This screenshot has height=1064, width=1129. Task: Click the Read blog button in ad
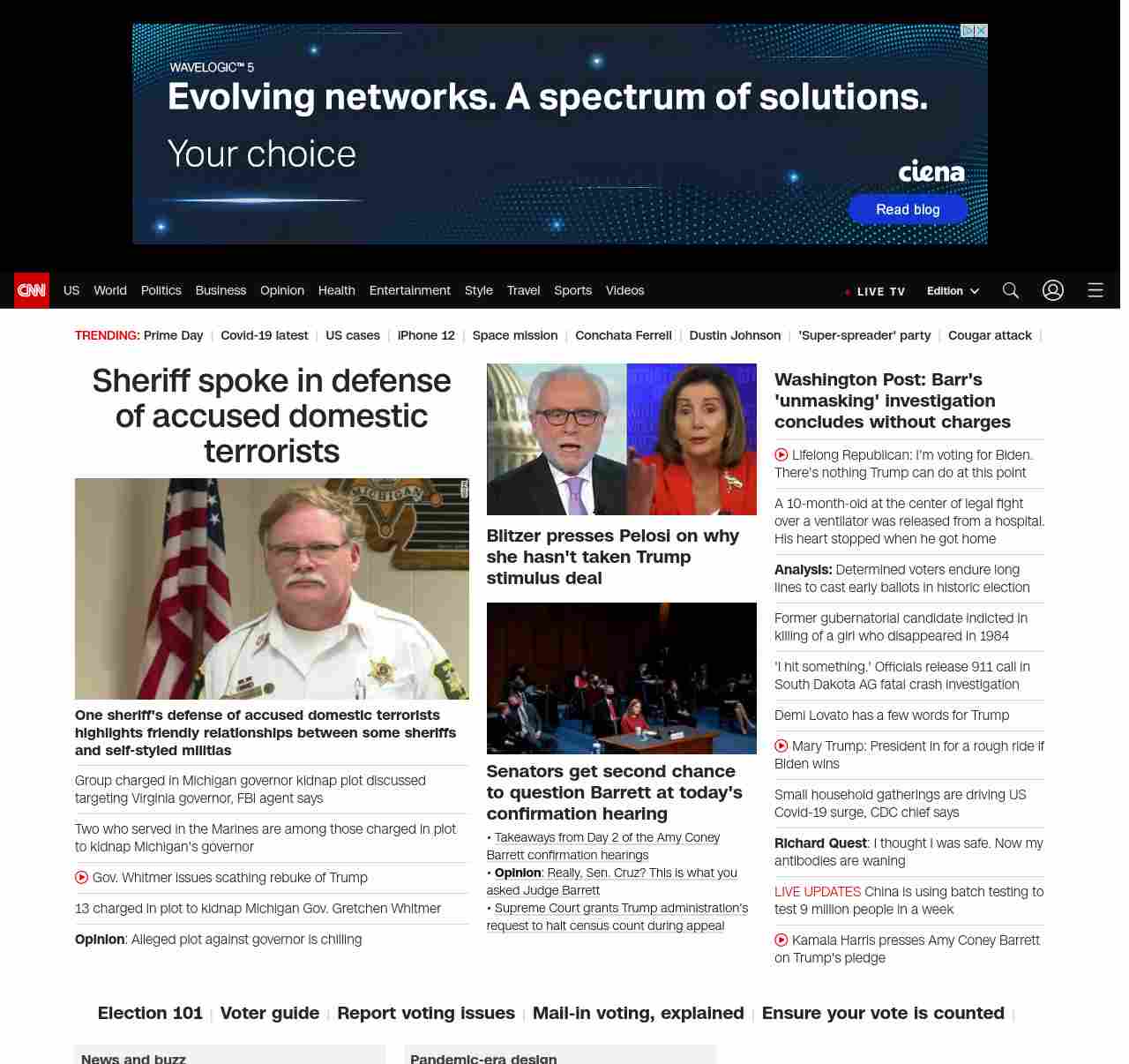908,209
